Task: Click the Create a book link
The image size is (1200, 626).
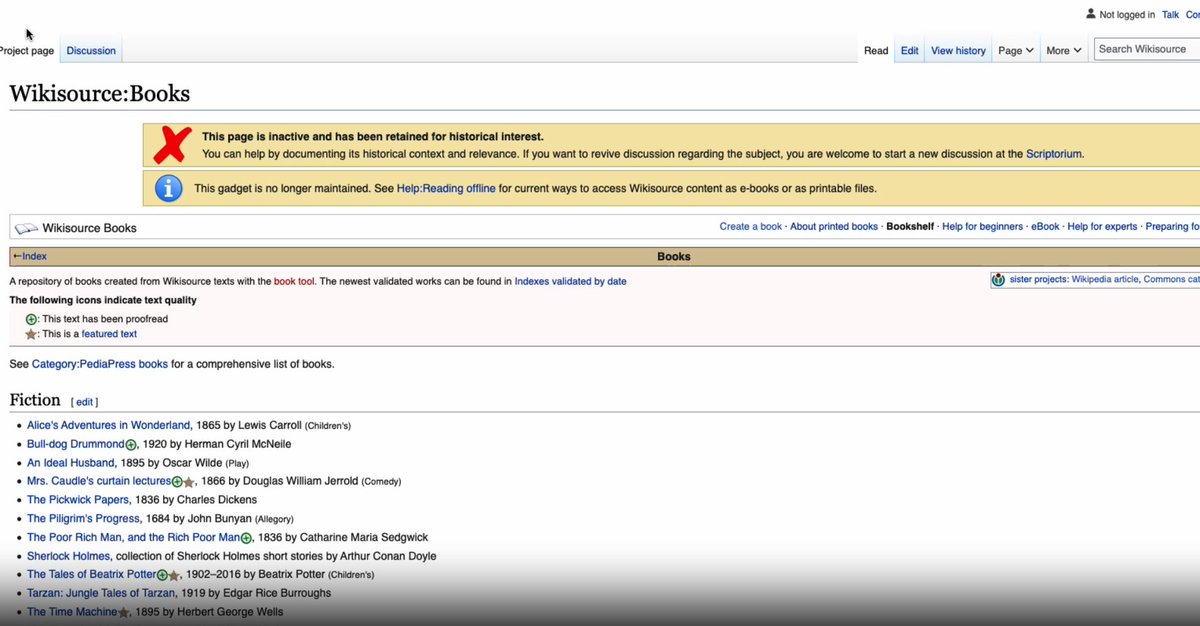Action: click(751, 227)
